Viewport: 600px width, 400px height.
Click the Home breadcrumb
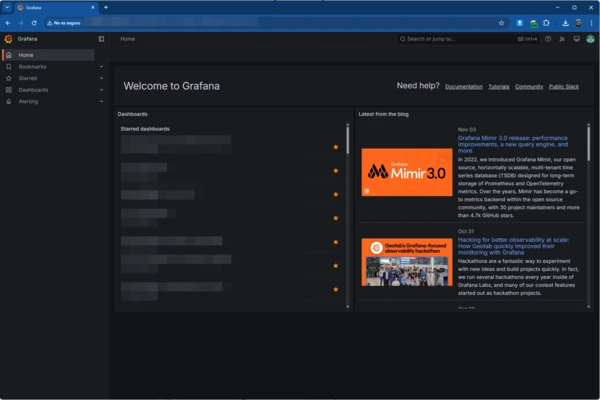[127, 39]
